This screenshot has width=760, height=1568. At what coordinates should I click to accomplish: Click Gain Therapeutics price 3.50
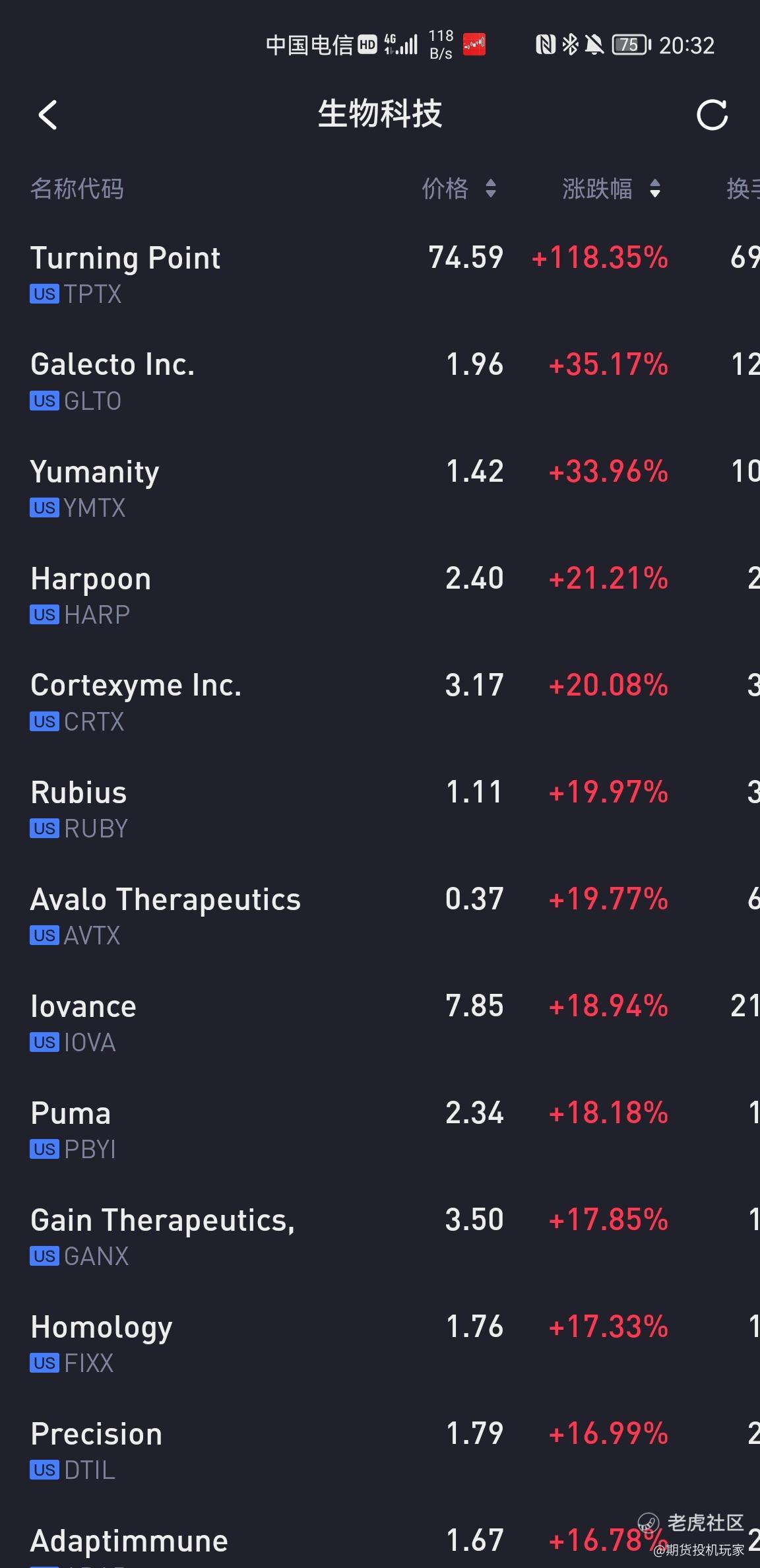pyautogui.click(x=474, y=1220)
